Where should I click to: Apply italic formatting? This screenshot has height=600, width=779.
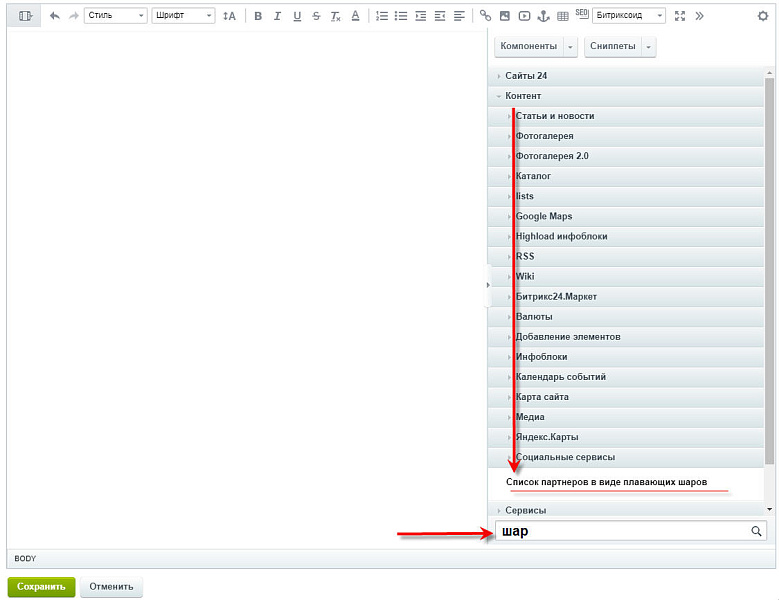pyautogui.click(x=277, y=16)
